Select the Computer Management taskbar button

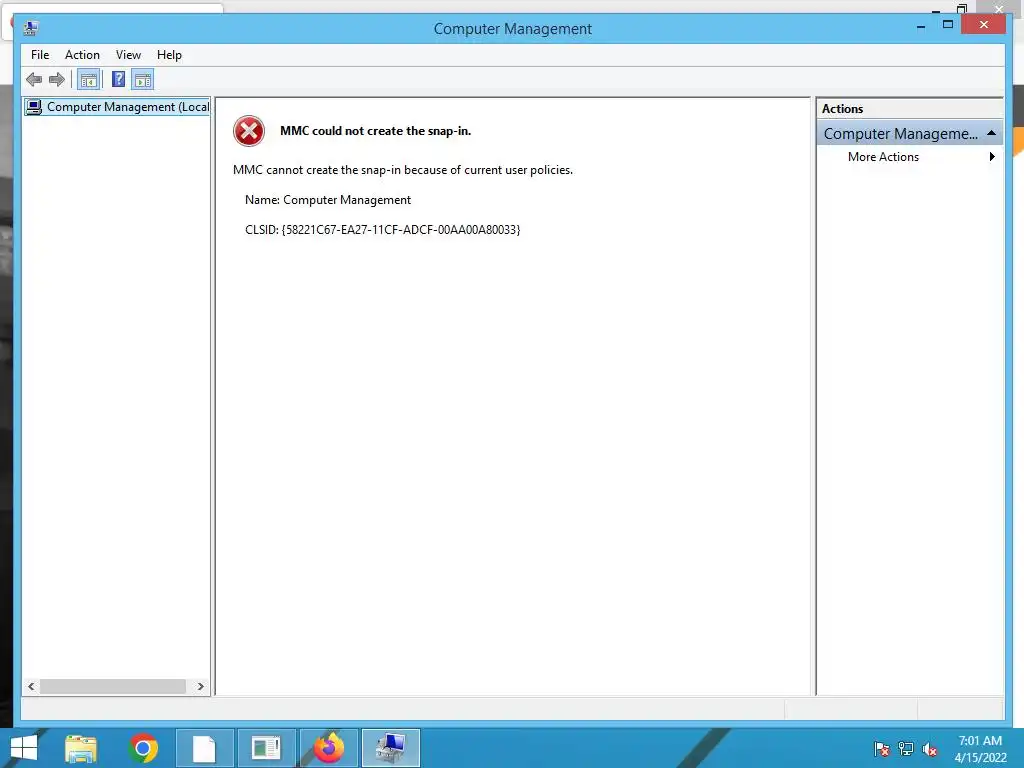click(391, 748)
